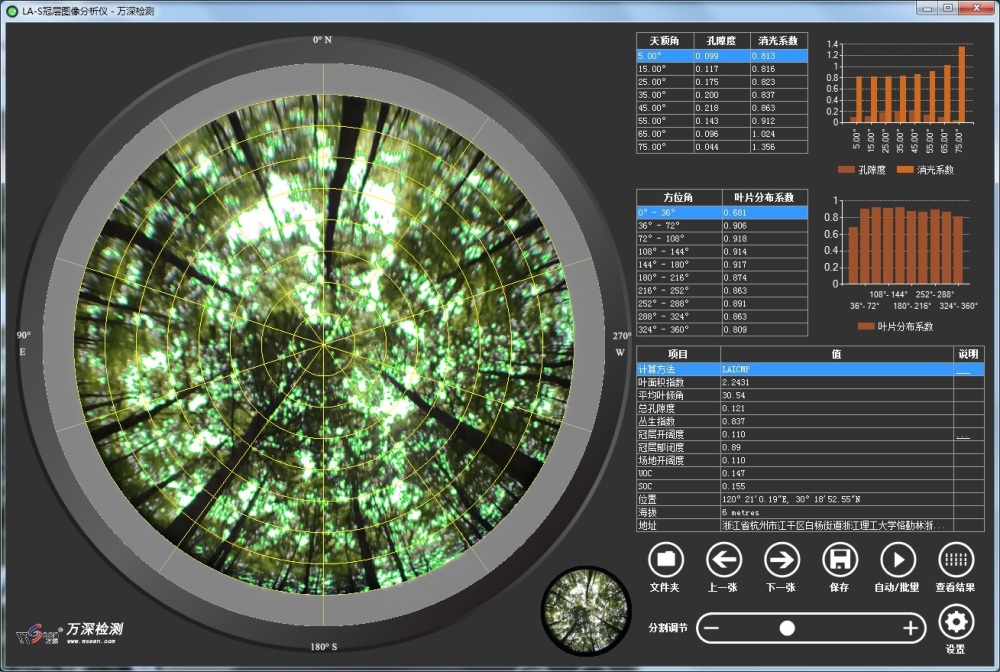
Task: Increase segmentation with the plus icon
Action: pos(910,628)
